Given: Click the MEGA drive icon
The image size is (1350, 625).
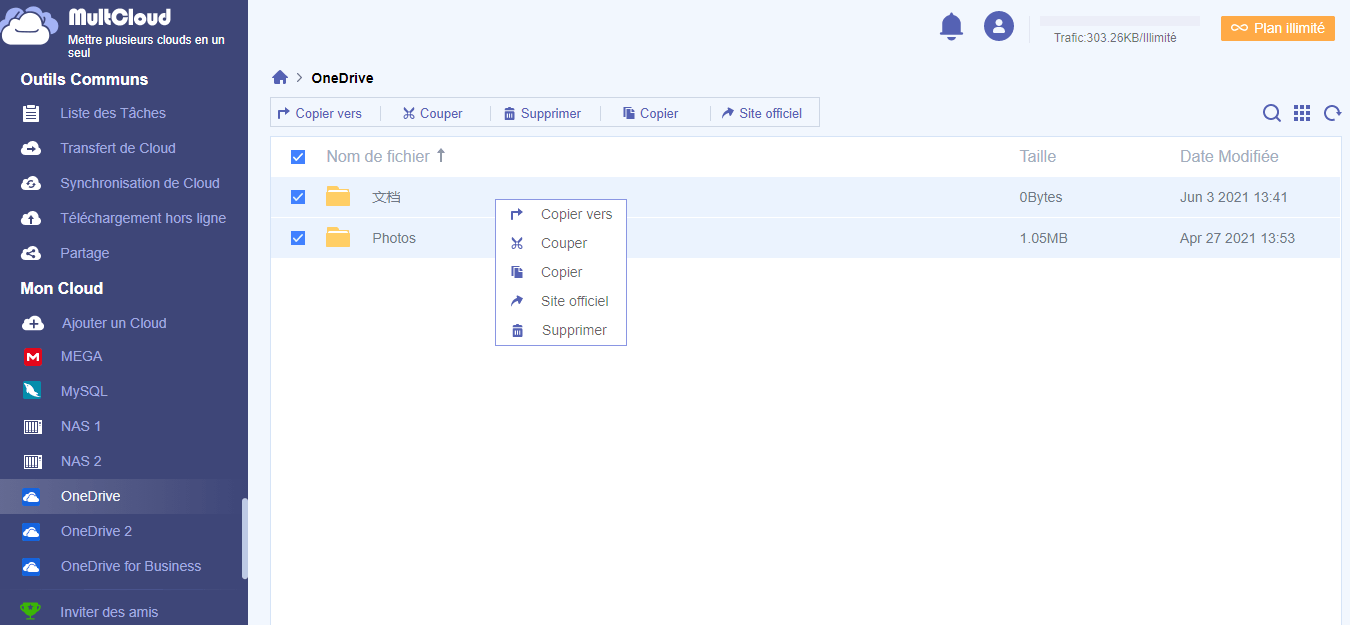Looking at the screenshot, I should coord(32,356).
